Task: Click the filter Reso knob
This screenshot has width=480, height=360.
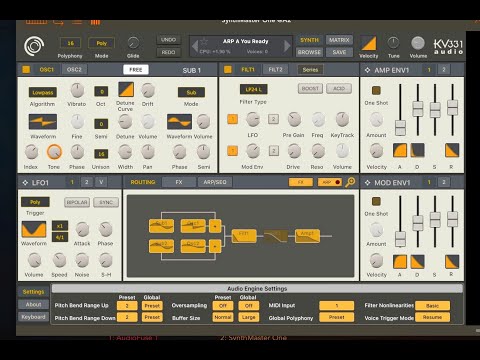Action: click(x=318, y=151)
